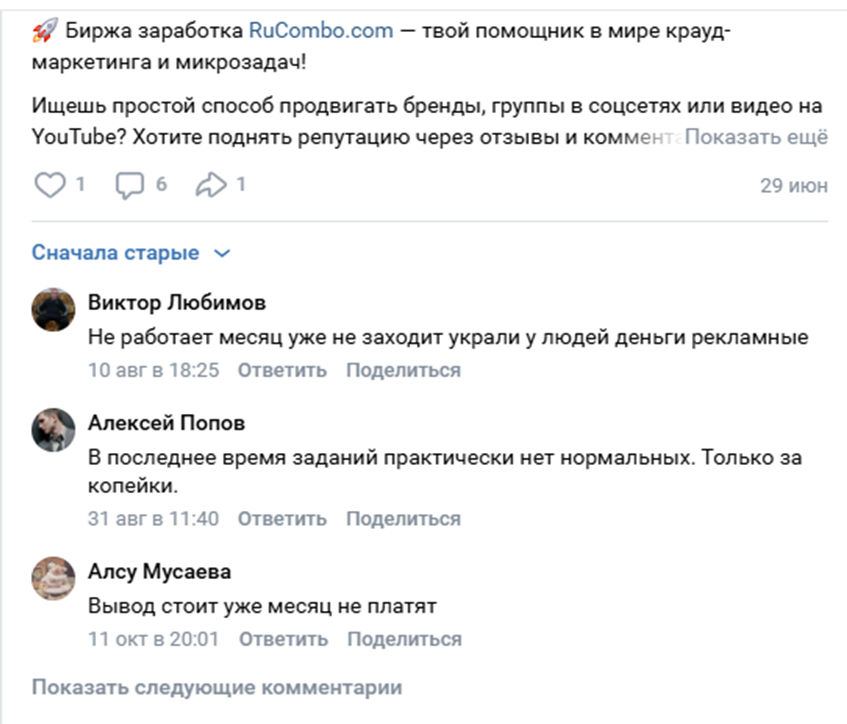Reply to Алексей Попов's comment
Screen dimensions: 847x724
click(282, 519)
